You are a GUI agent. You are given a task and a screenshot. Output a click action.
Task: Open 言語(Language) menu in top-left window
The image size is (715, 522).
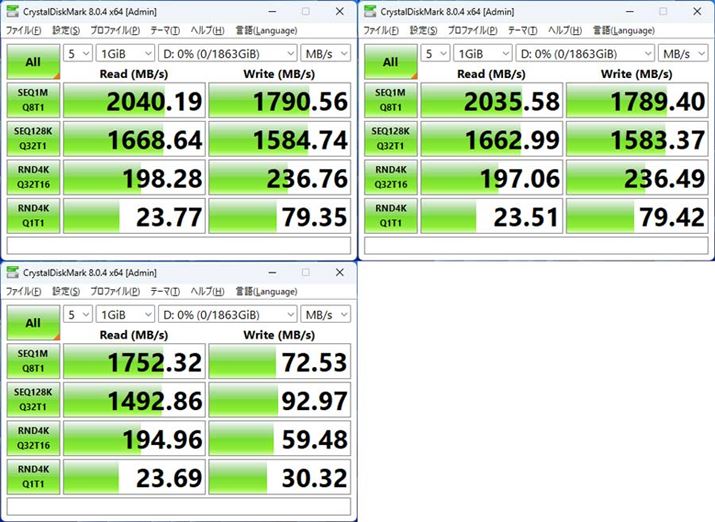click(266, 31)
